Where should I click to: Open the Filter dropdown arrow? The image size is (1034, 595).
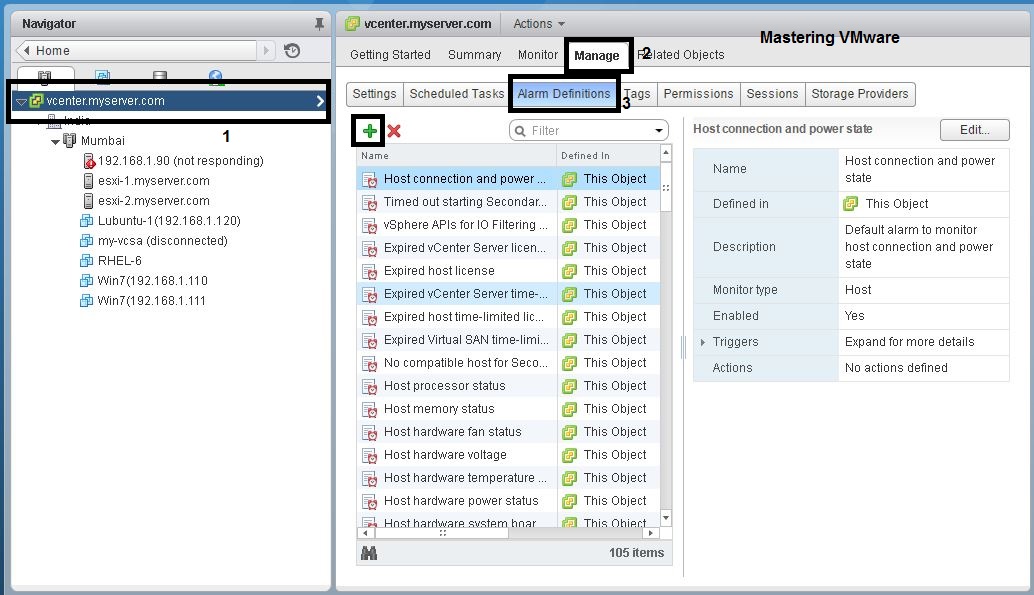[658, 131]
